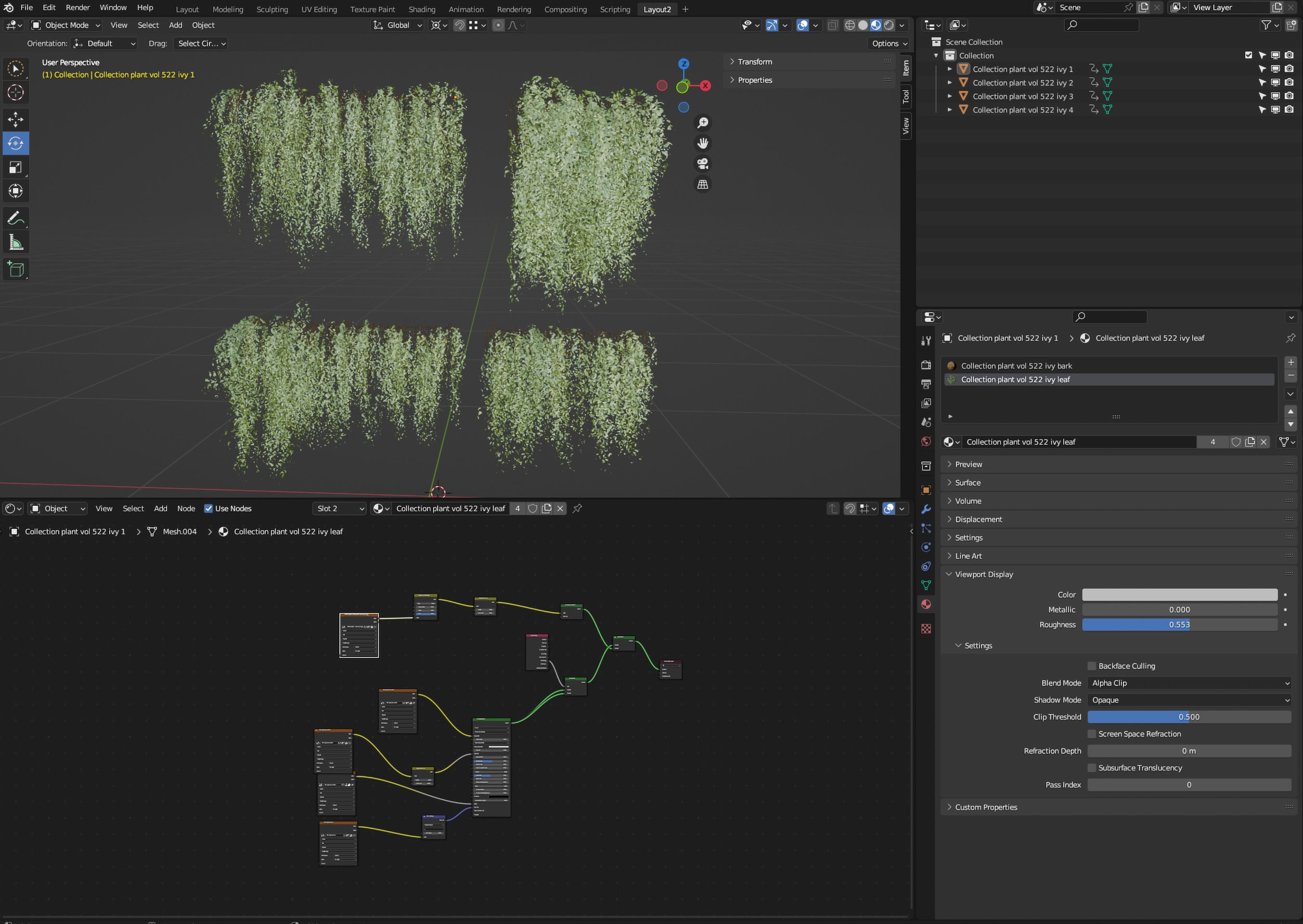Adjust the Roughness slider
1303x924 pixels.
1179,625
